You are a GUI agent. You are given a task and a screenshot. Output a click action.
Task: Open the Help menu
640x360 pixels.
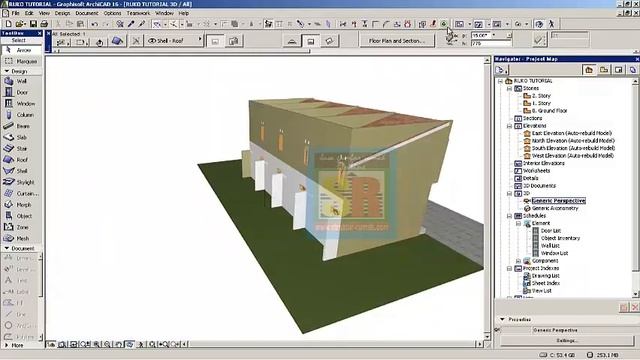[x=184, y=13]
